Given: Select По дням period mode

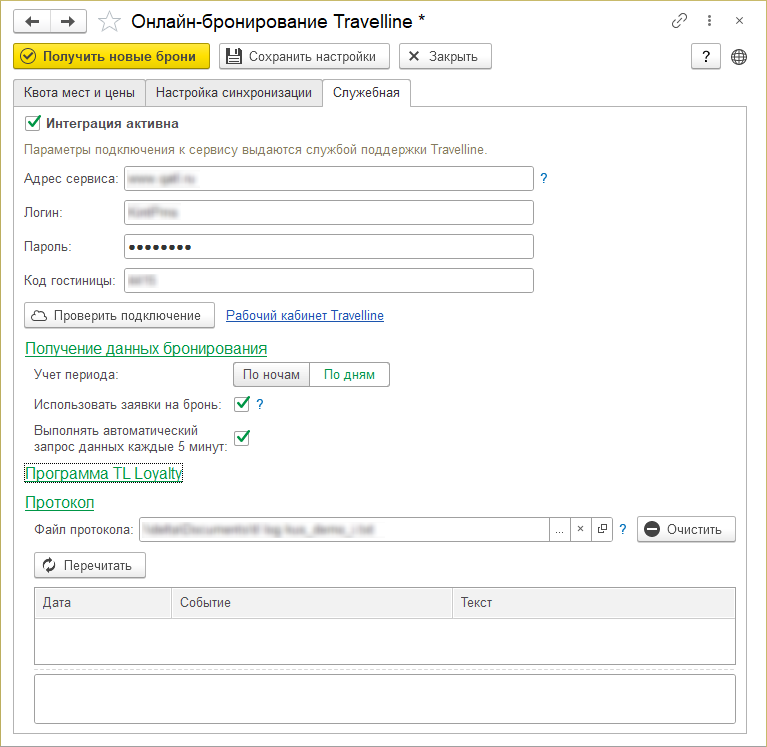Looking at the screenshot, I should click(x=349, y=375).
